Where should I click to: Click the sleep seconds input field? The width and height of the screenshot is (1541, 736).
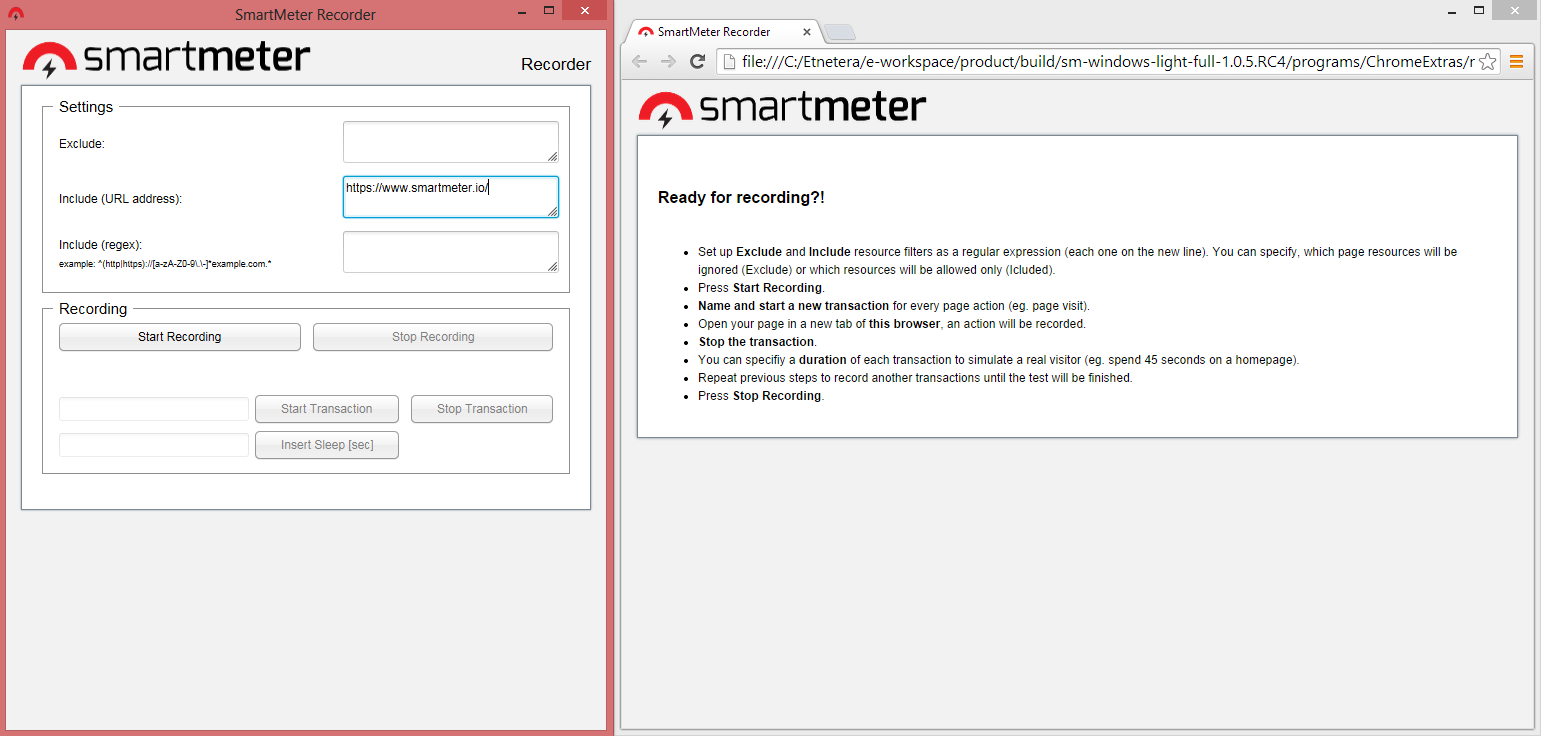(154, 445)
